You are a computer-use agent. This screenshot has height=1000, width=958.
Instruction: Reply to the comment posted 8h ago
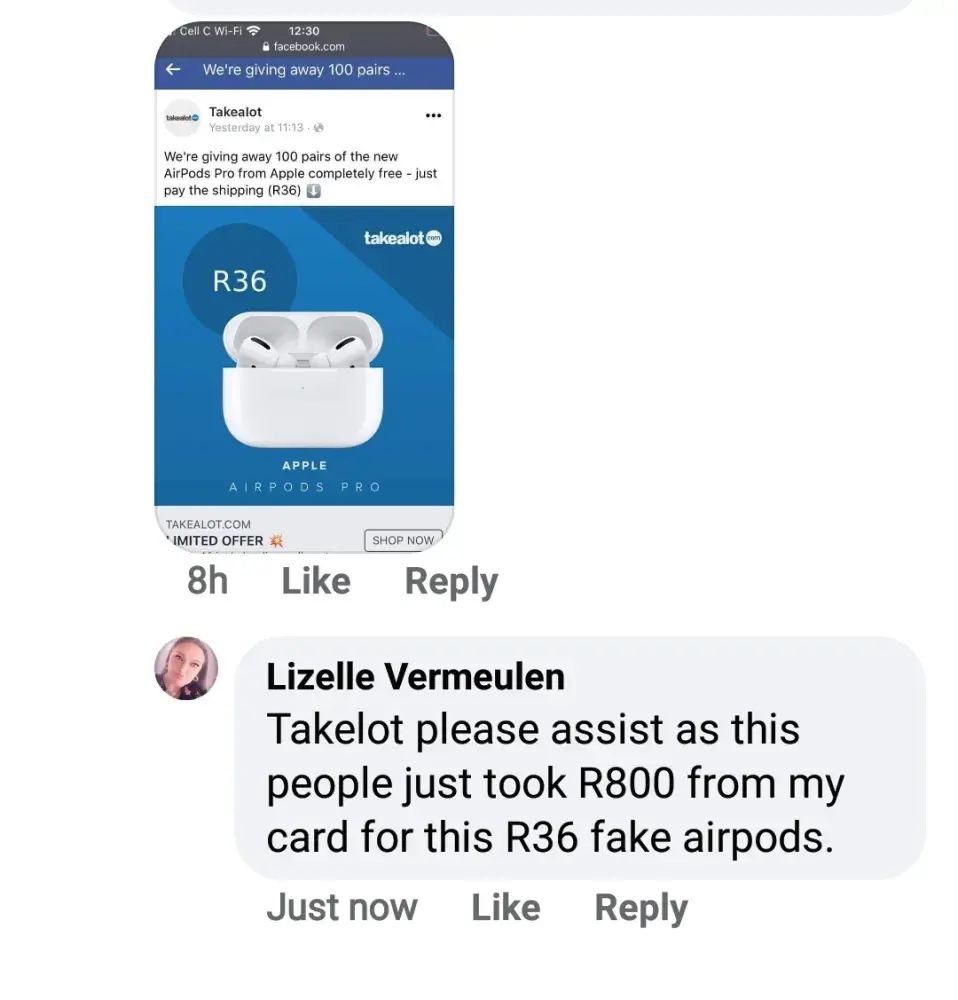pyautogui.click(x=452, y=582)
